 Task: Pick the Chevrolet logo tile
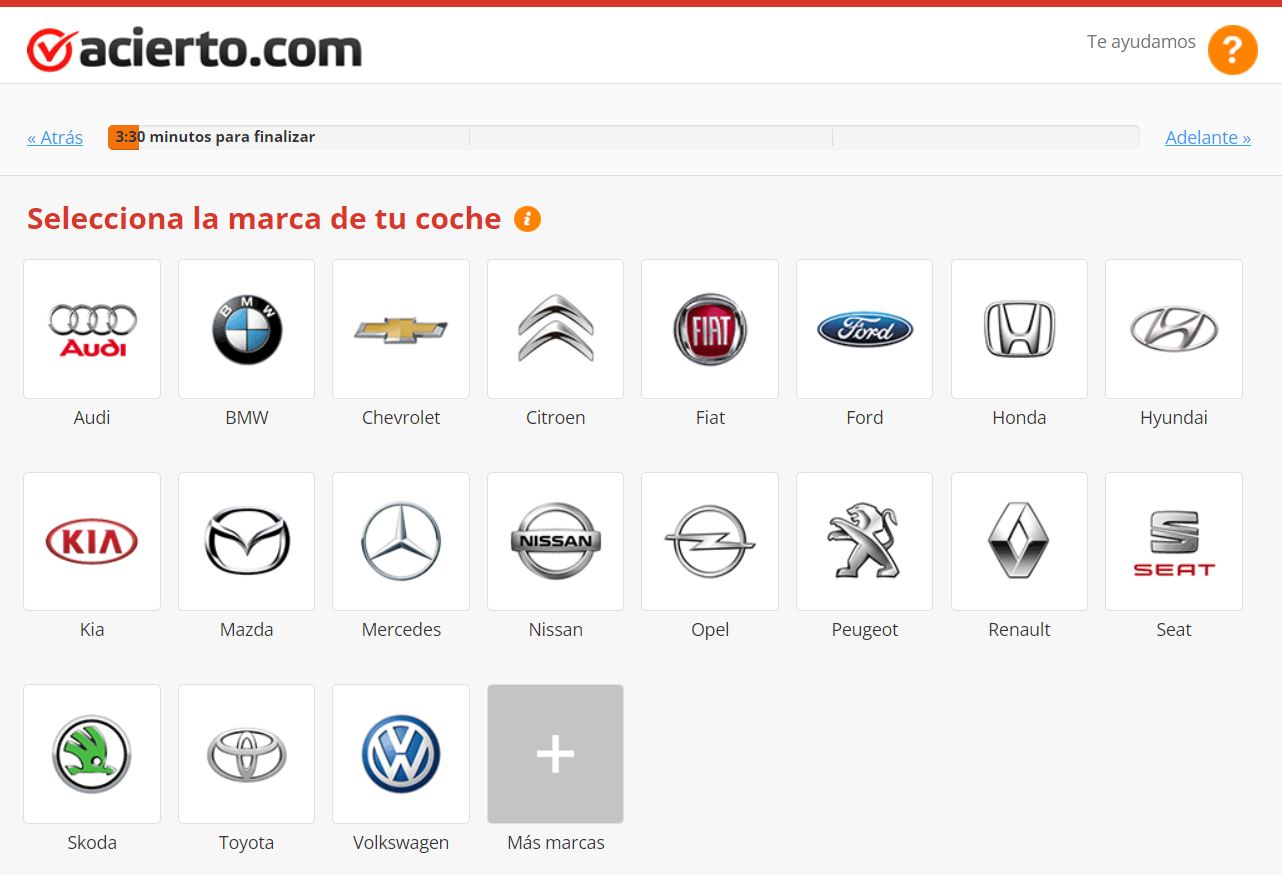tap(401, 329)
